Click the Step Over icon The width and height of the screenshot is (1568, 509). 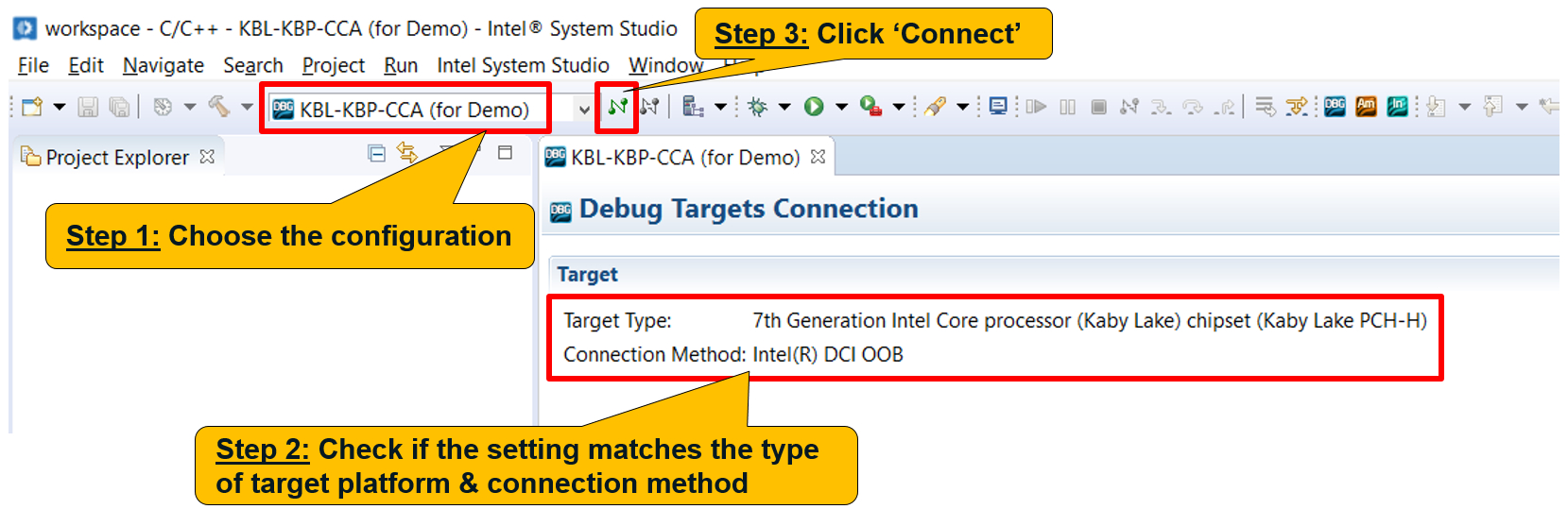1193,107
